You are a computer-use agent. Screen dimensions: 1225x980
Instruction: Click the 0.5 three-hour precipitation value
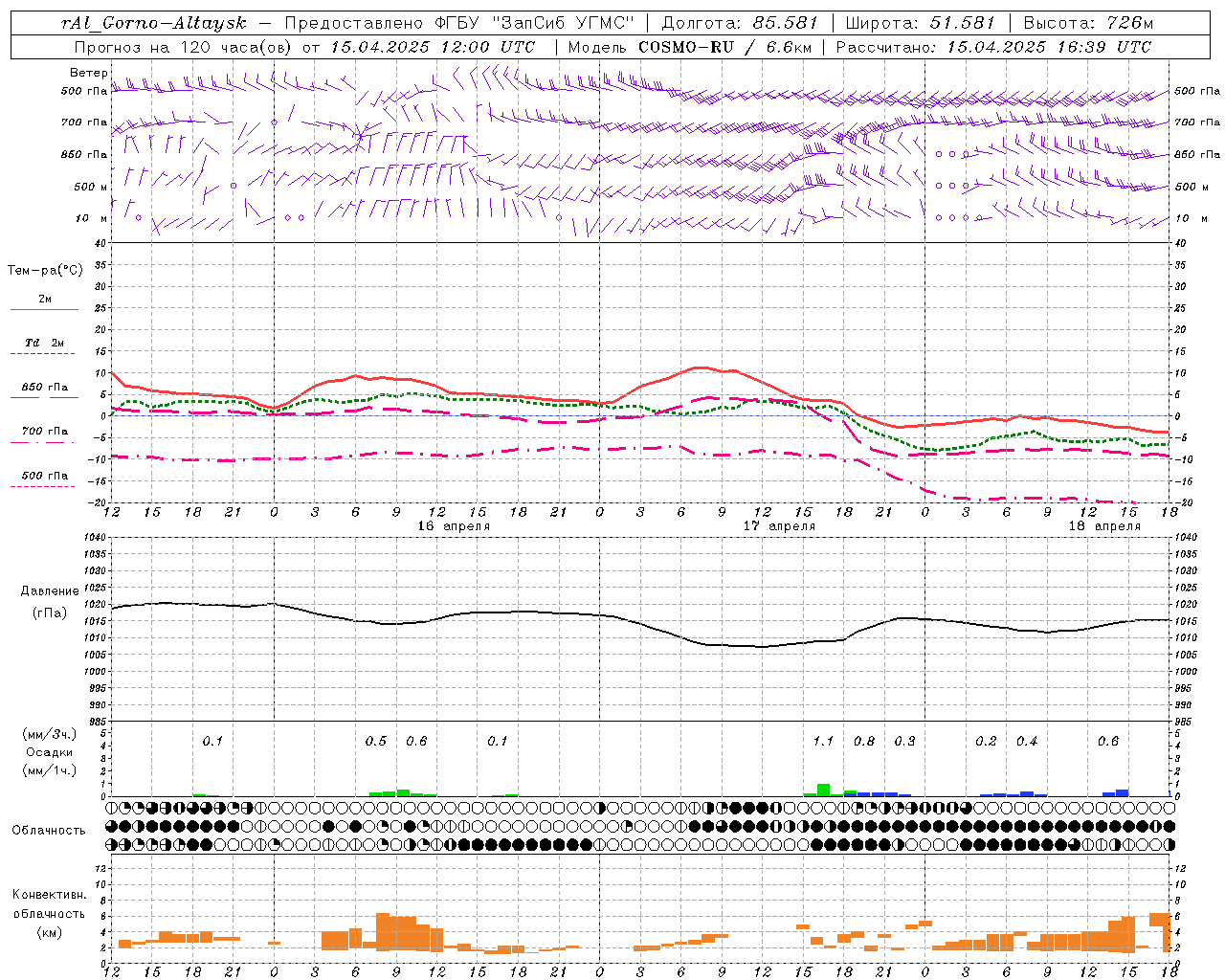376,742
